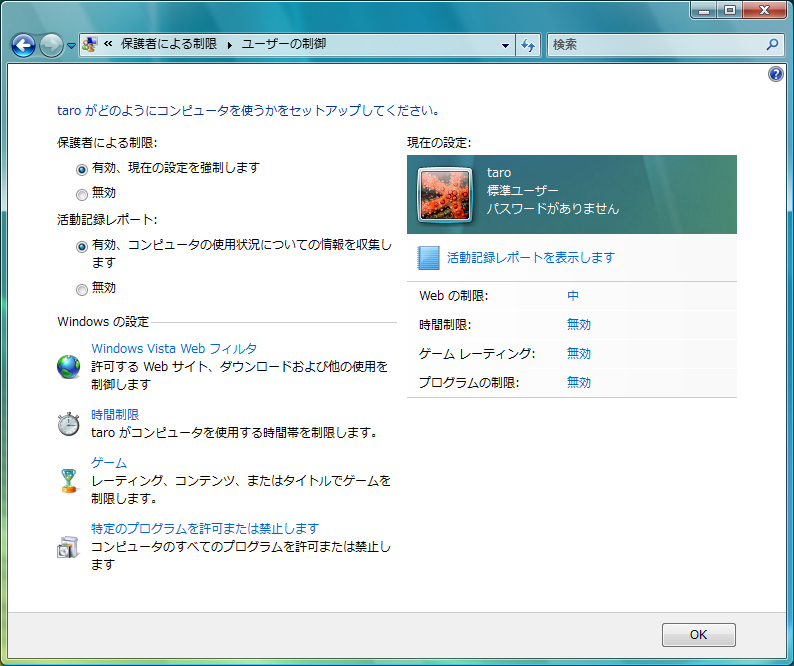This screenshot has height=666, width=794.
Task: Click the 標準ユーザー account type text
Action: (x=523, y=191)
